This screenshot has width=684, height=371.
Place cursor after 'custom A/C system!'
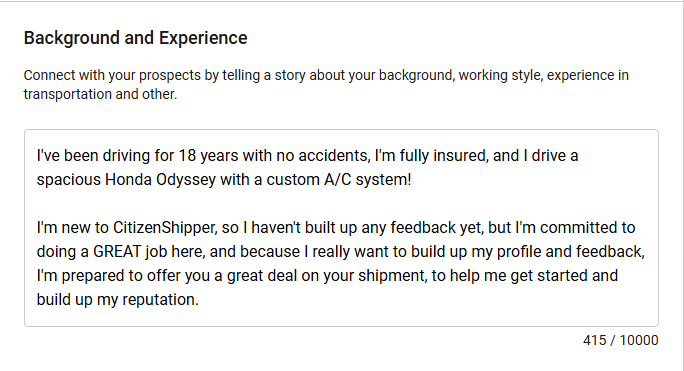coord(412,180)
